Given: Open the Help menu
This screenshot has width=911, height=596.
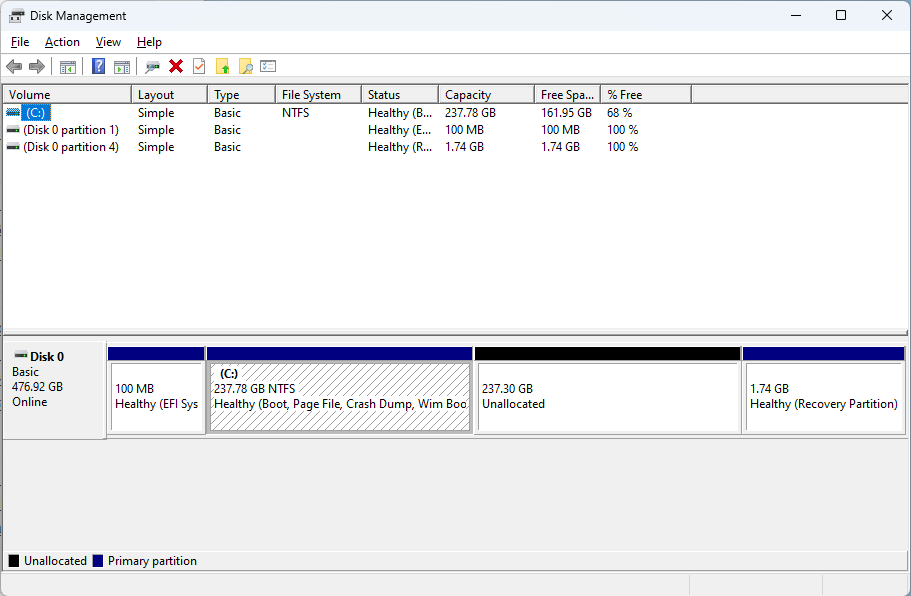Looking at the screenshot, I should coord(149,42).
